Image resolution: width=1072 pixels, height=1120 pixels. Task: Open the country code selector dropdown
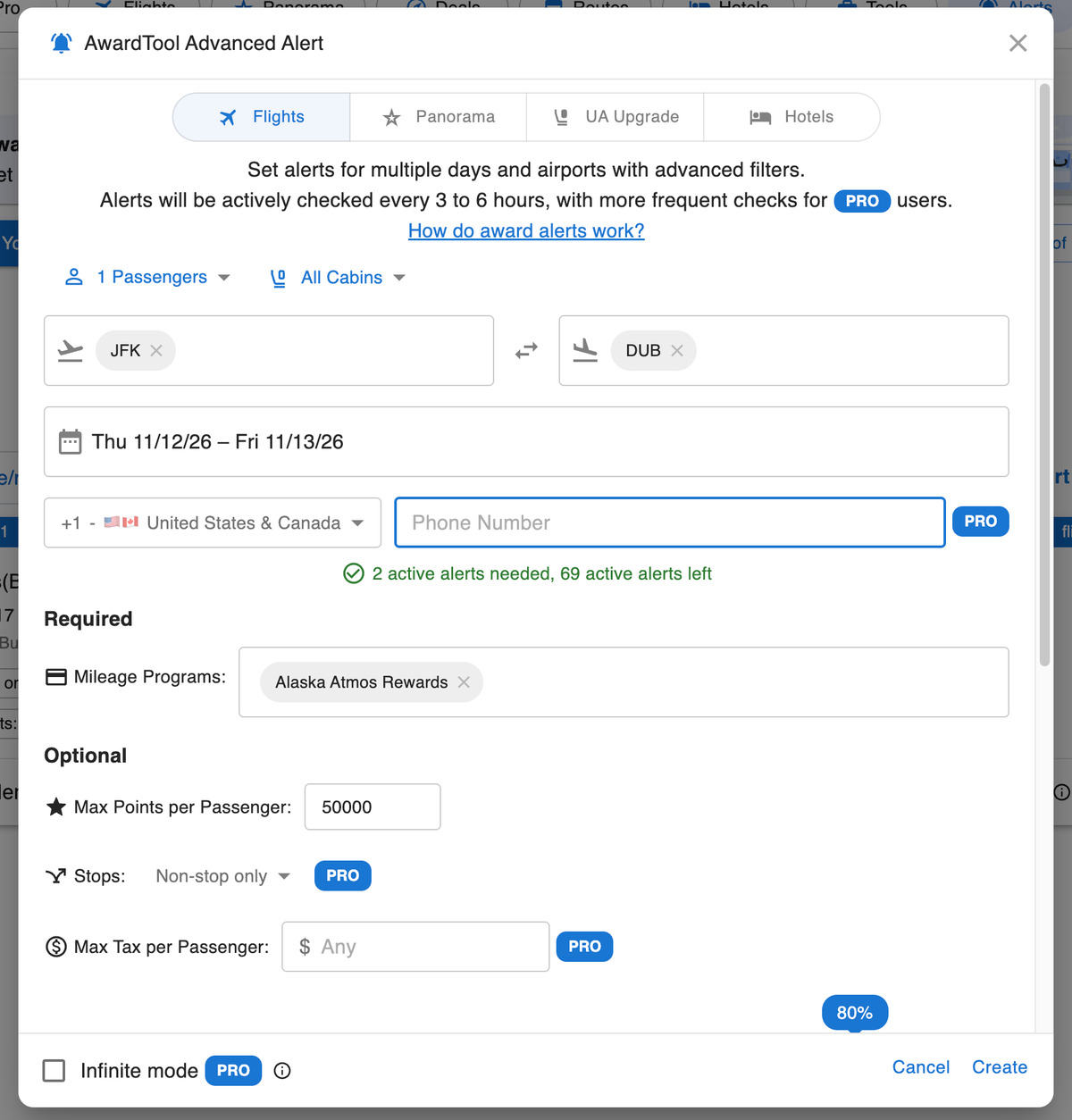(x=212, y=522)
